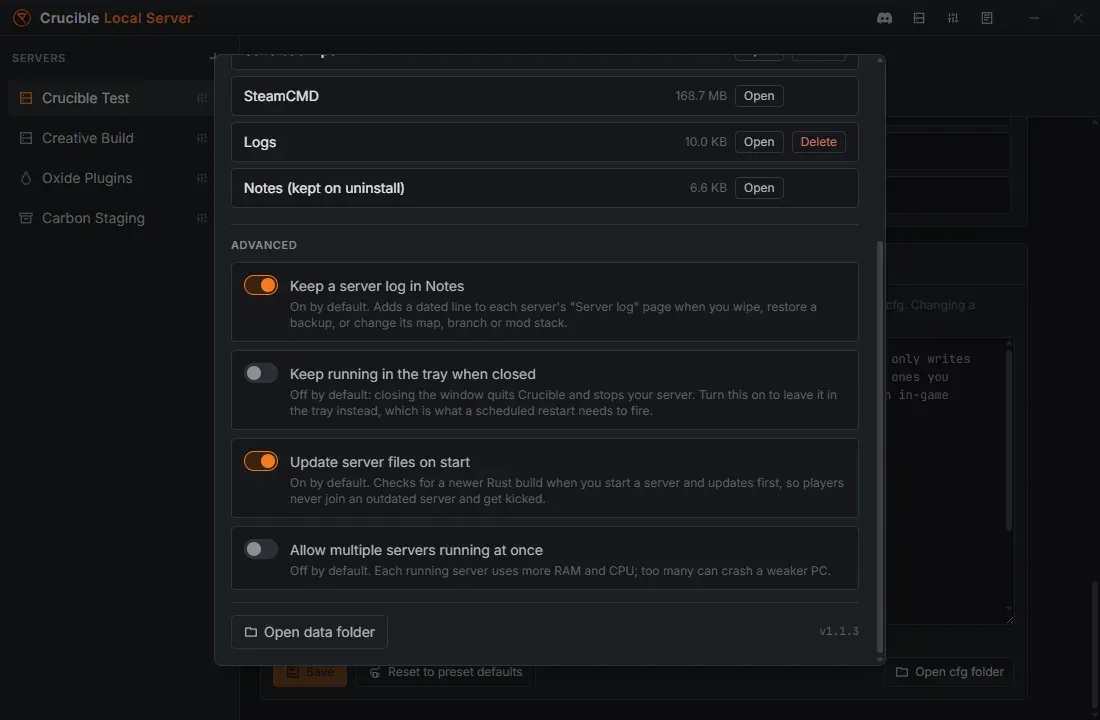Screen dimensions: 1100x720
Task: Open the sliders icon on Oxide Plugins row
Action: coord(202,178)
